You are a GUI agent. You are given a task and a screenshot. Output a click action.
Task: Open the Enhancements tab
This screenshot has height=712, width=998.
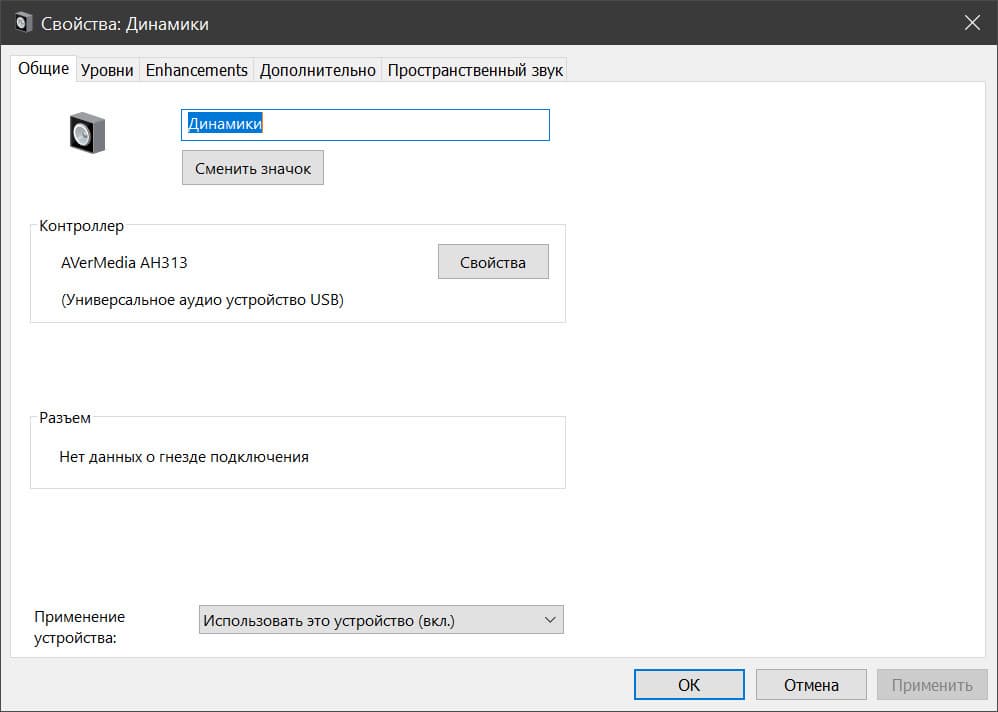point(196,70)
